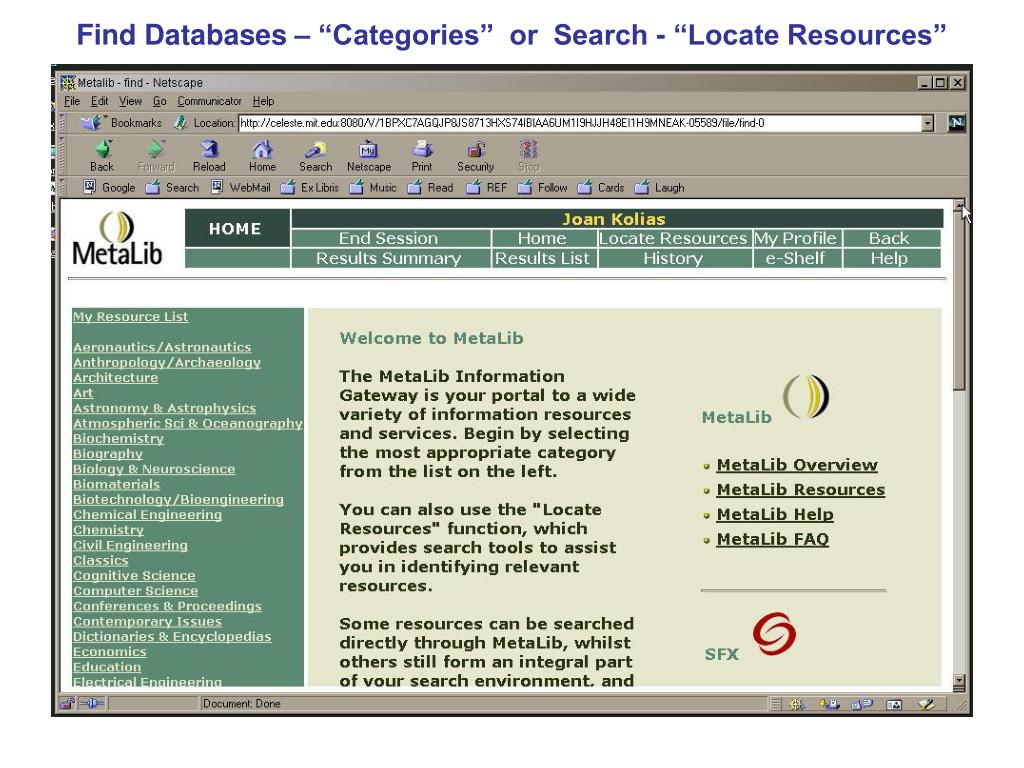Select the Dictionaries & Encyclopedias category
This screenshot has width=1024, height=768.
(172, 637)
